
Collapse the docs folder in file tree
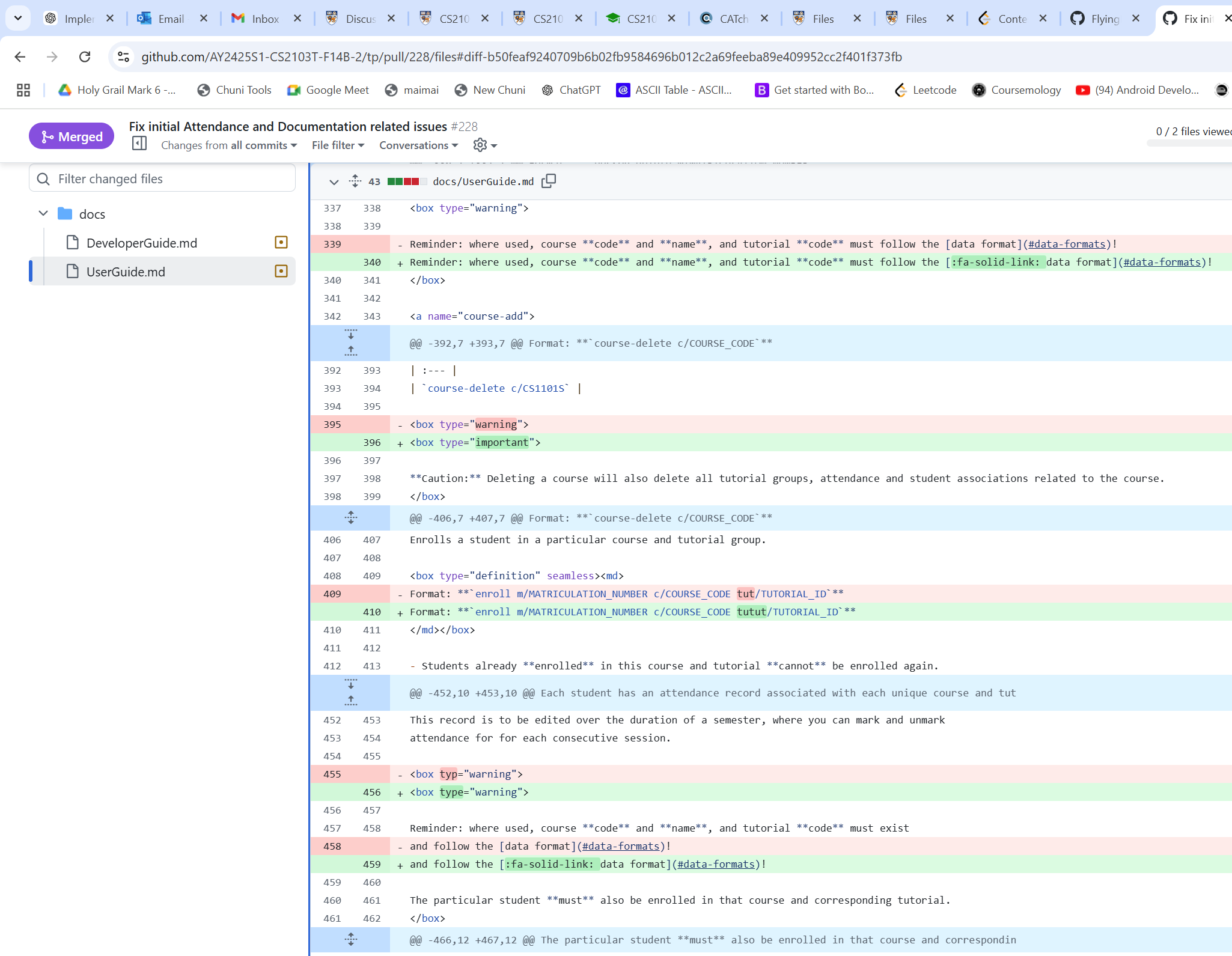[43, 214]
